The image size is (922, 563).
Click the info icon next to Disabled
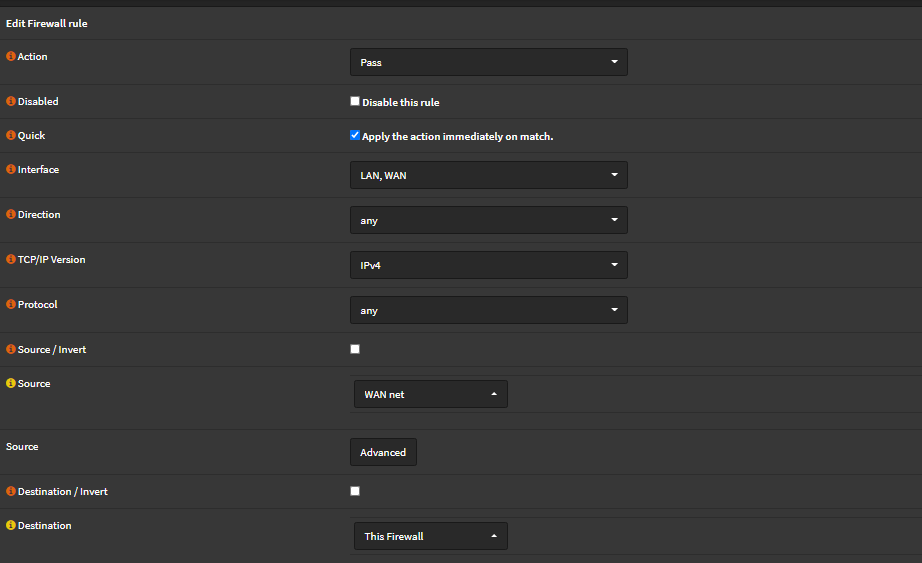pos(11,102)
